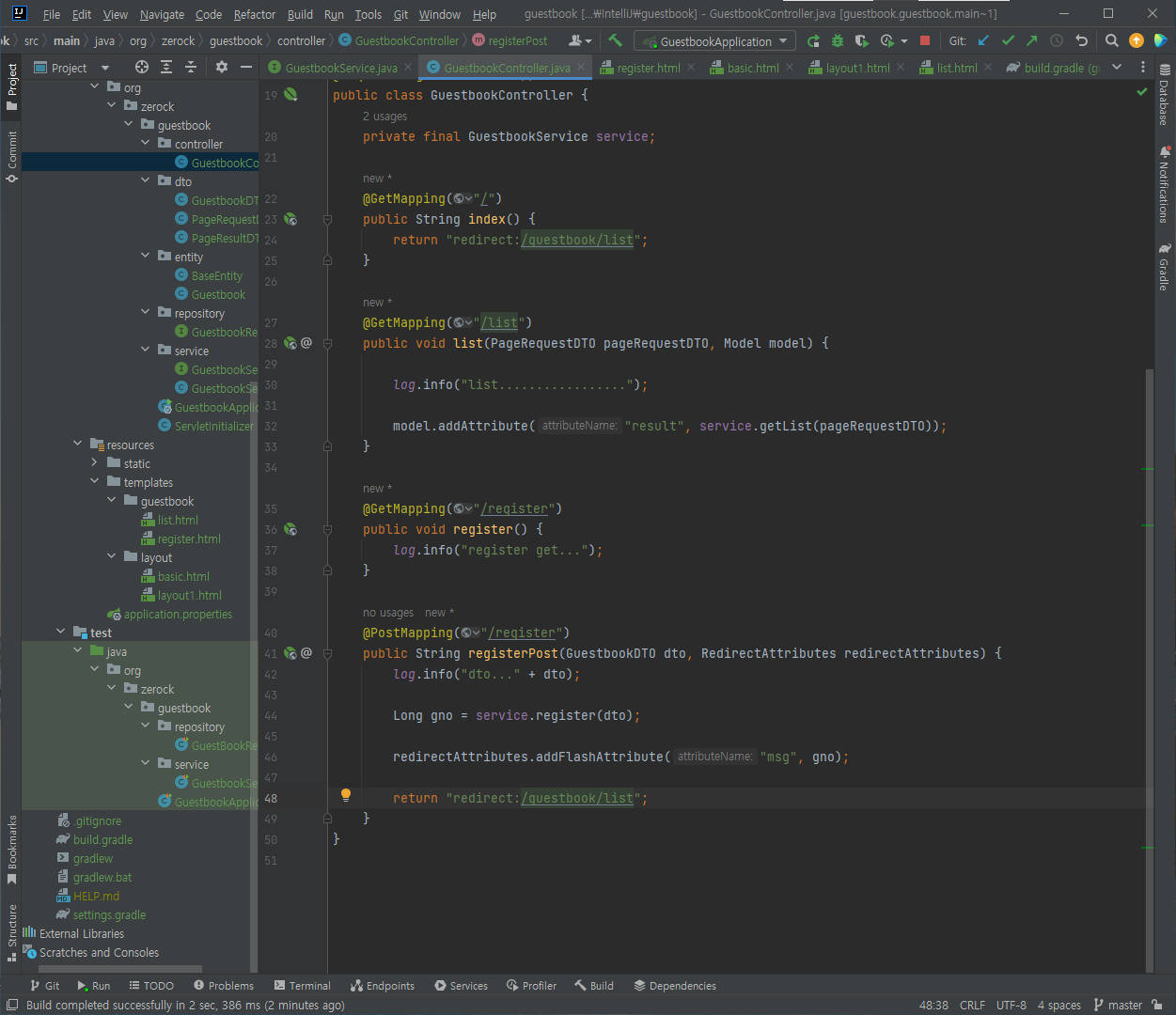Viewport: 1176px width, 1015px height.
Task: Close the GuestbookService.java tab
Action: point(408,67)
